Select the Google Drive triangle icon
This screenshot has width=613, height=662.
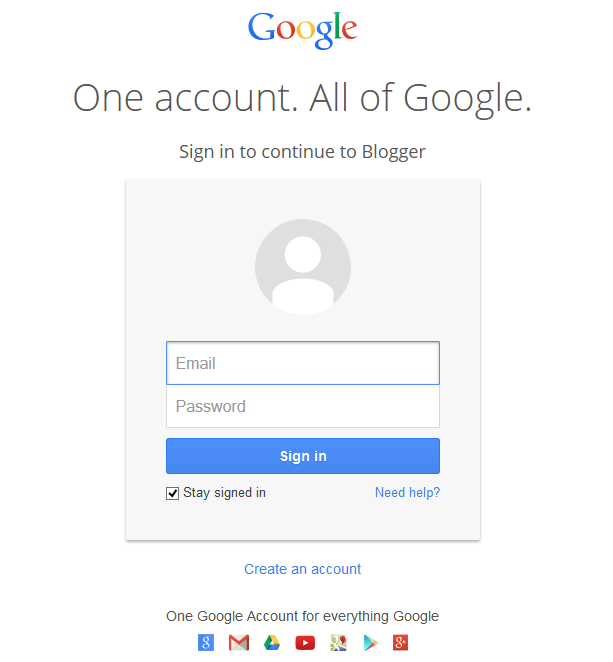(x=272, y=643)
